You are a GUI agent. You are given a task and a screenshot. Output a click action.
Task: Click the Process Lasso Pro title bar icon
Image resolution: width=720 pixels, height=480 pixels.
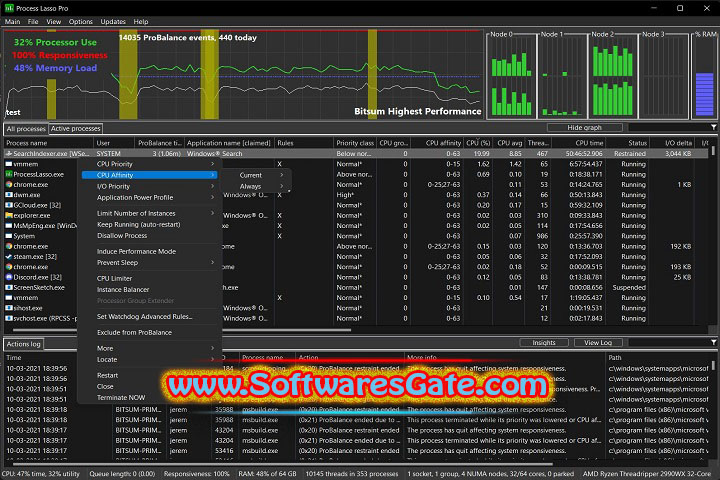click(9, 8)
